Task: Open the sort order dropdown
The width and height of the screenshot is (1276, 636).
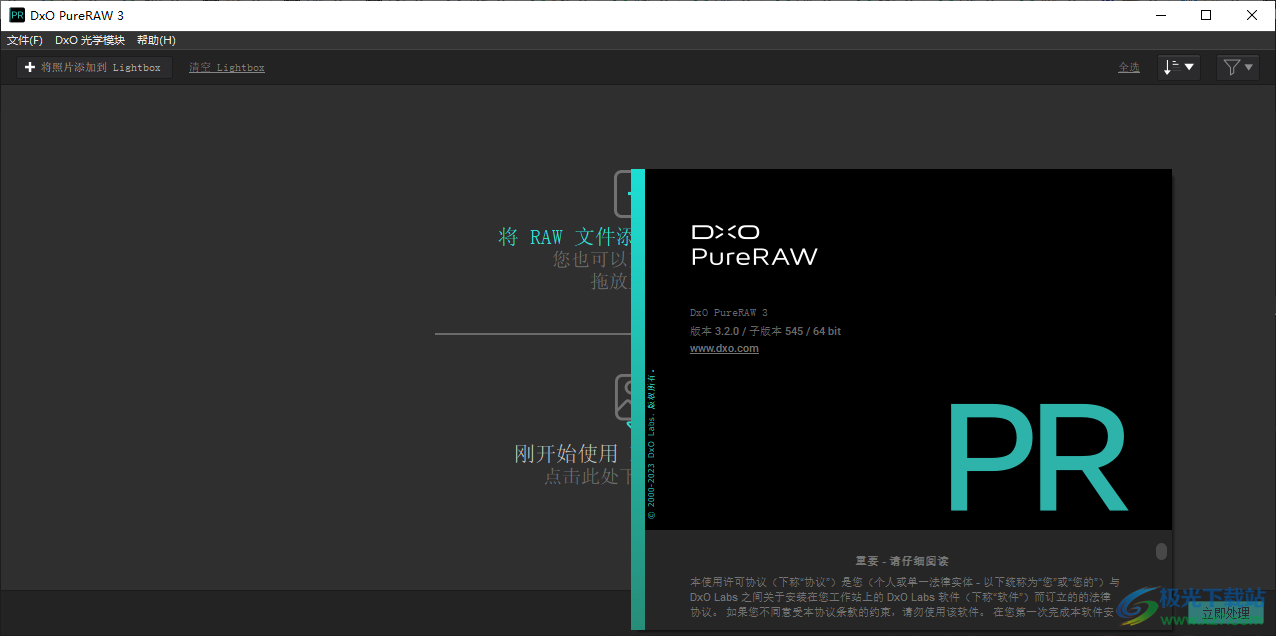Action: tap(1179, 67)
